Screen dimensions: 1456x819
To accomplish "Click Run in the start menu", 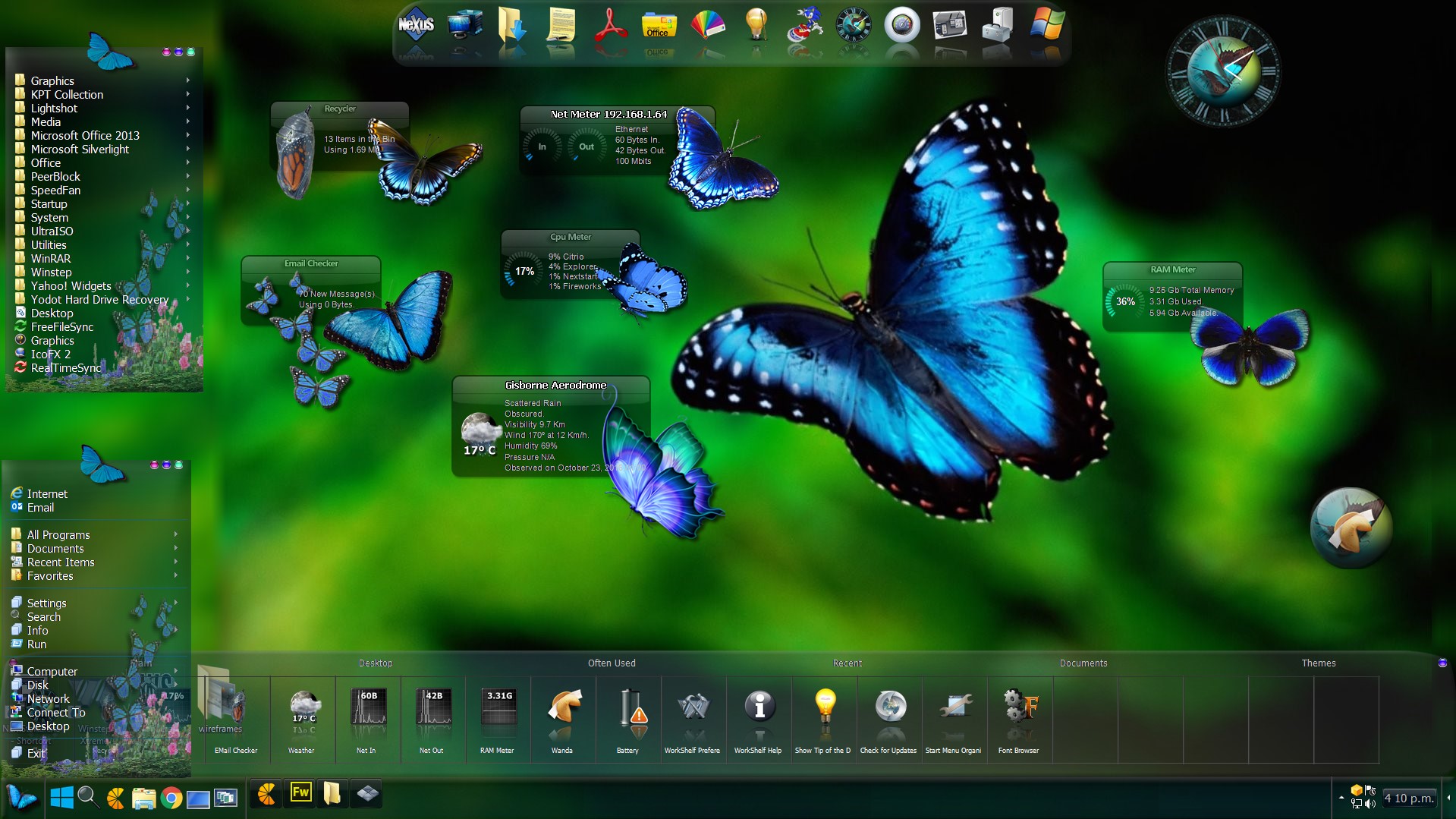I will pos(36,644).
